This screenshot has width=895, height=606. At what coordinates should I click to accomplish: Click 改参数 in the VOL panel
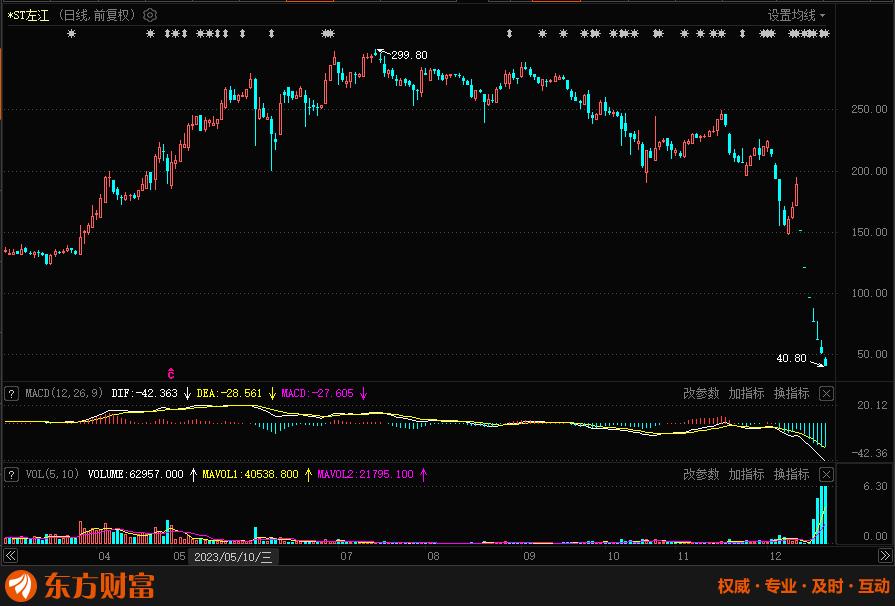click(701, 475)
